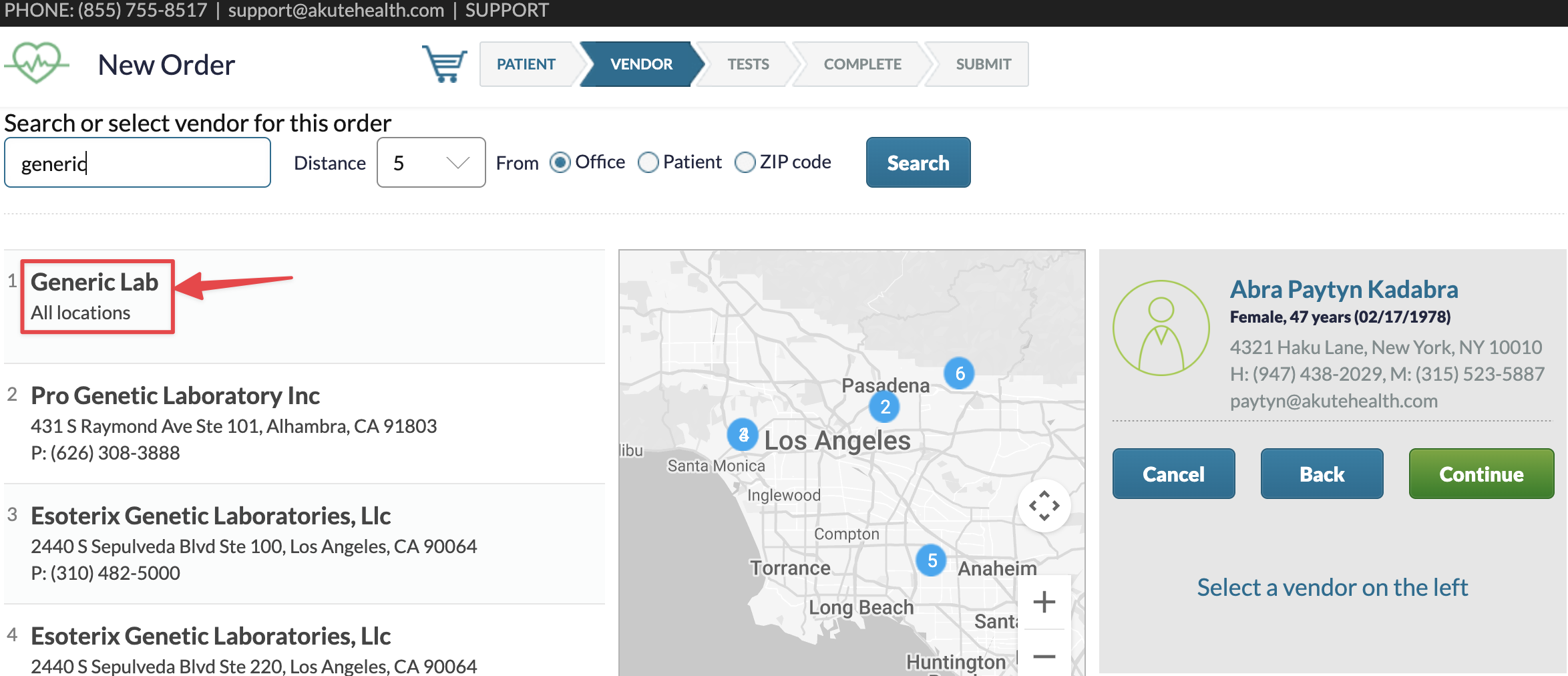
Task: Go to the VENDOR step
Action: (x=641, y=64)
